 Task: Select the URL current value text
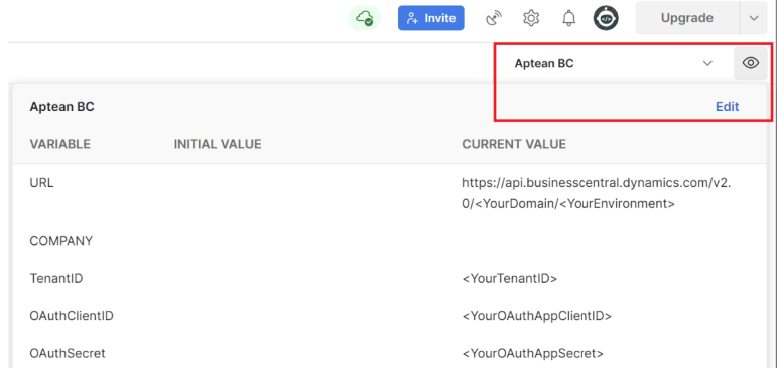click(597, 193)
